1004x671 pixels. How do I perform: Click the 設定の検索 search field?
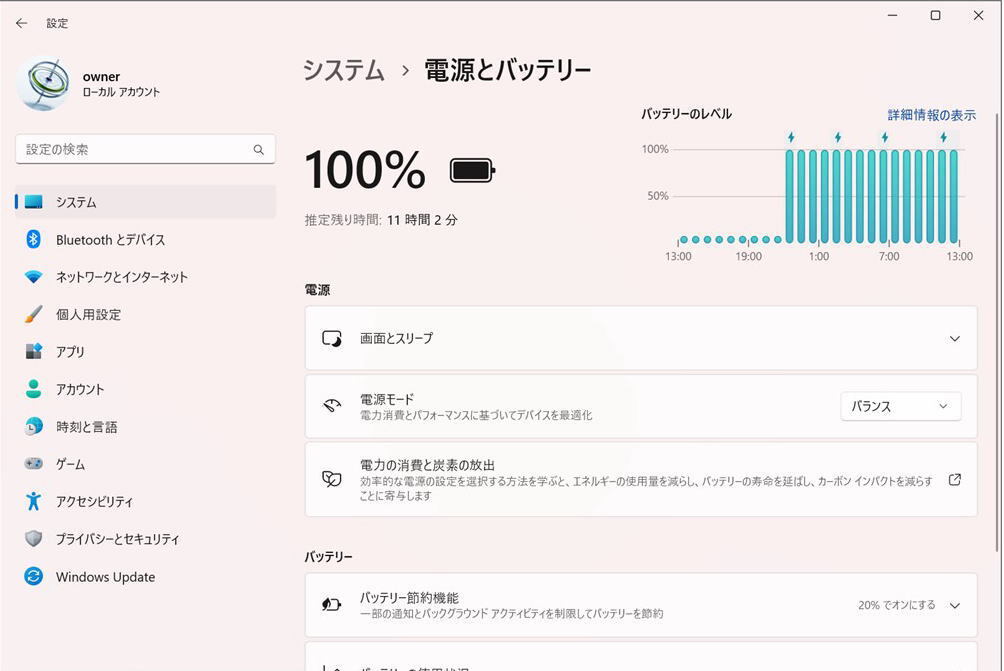[135, 150]
